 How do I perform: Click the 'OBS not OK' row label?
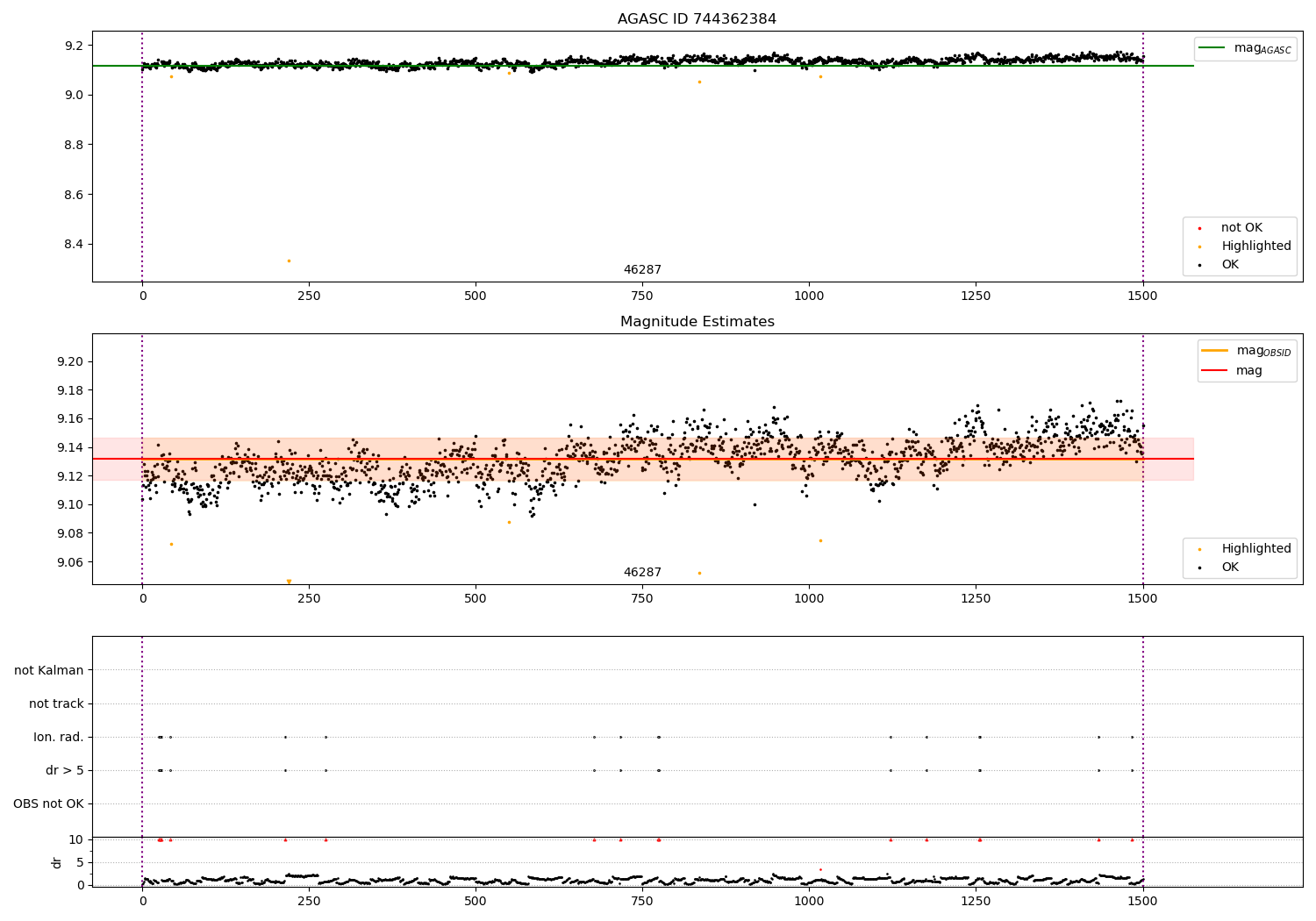pos(48,803)
